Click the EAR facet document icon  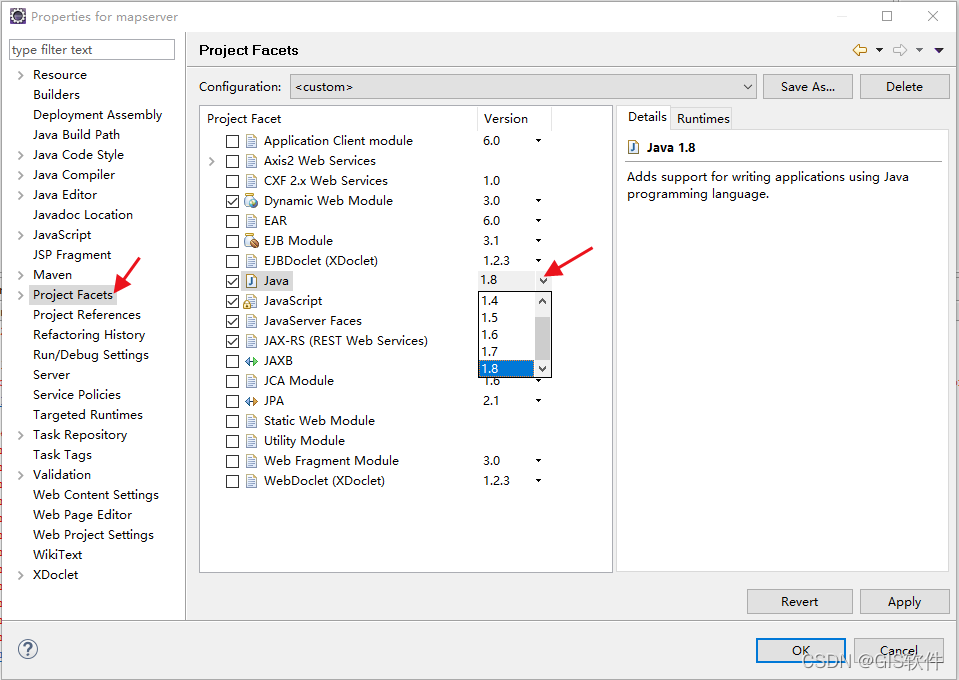(x=251, y=221)
